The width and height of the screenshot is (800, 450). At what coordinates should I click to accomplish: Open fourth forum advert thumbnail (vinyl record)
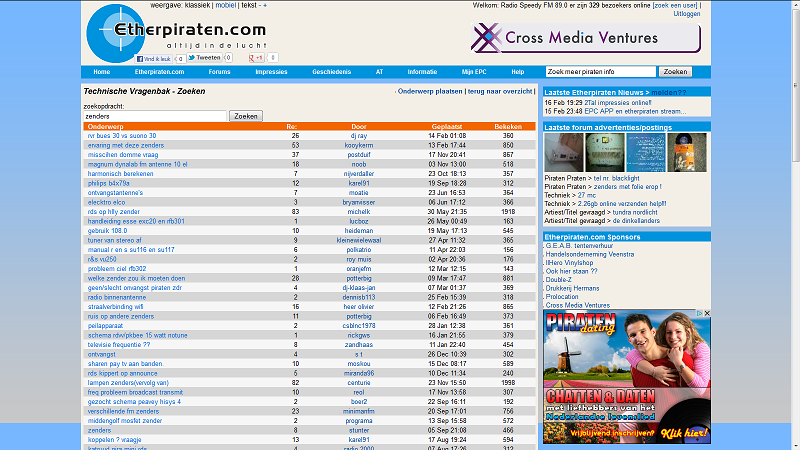click(687, 152)
